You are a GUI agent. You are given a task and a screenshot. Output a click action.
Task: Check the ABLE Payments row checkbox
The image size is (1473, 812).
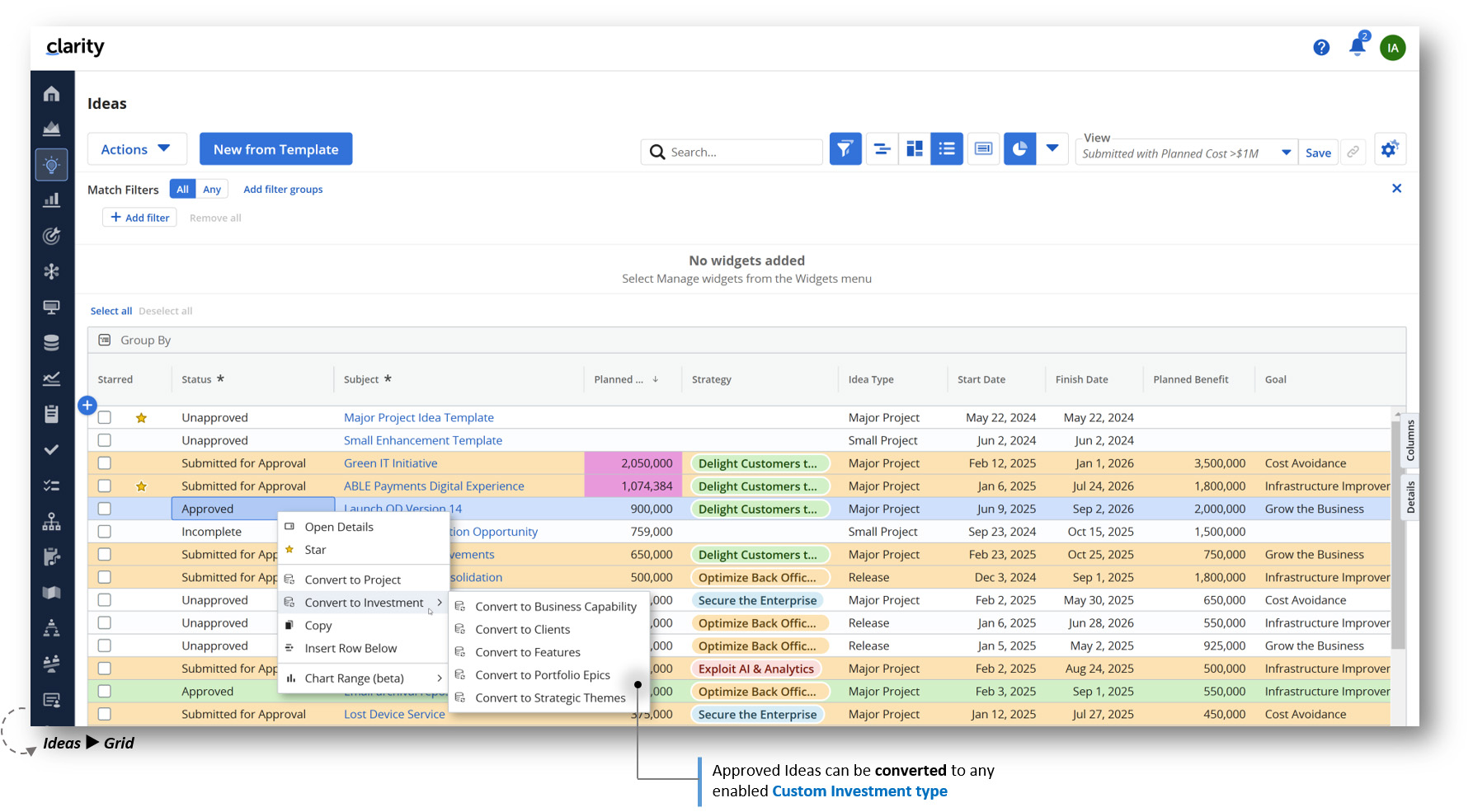tap(105, 486)
